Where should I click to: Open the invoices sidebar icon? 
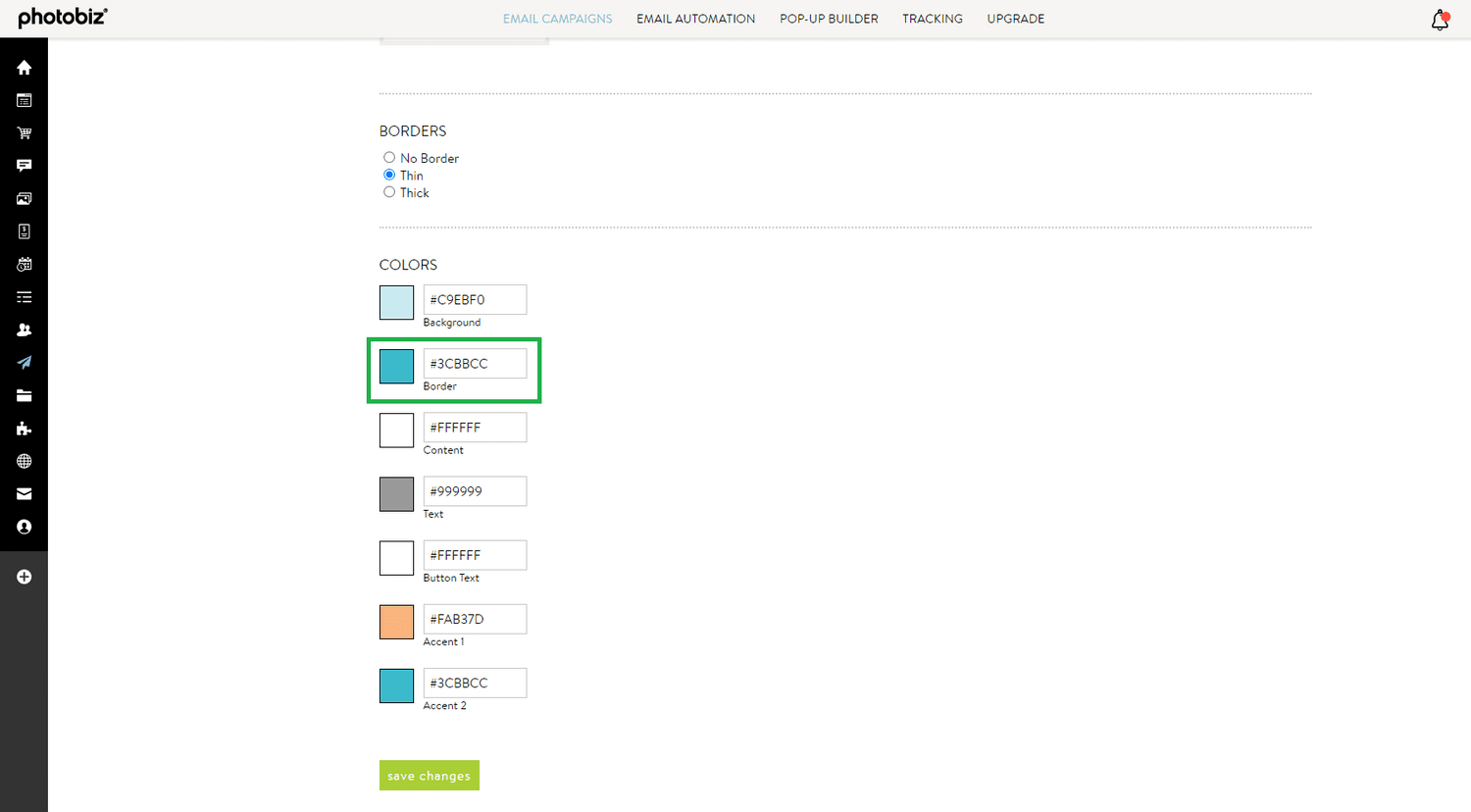(x=24, y=230)
